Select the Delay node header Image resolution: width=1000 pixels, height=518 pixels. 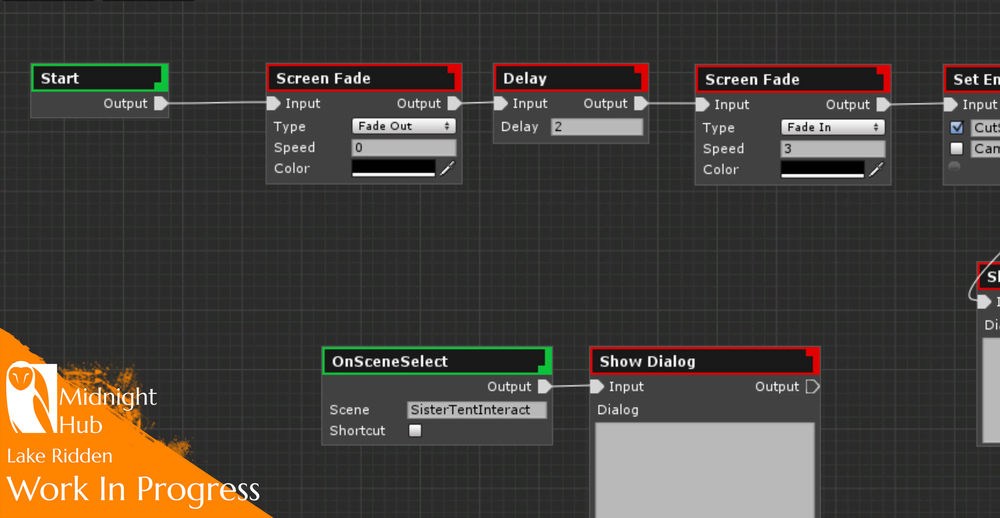click(571, 78)
